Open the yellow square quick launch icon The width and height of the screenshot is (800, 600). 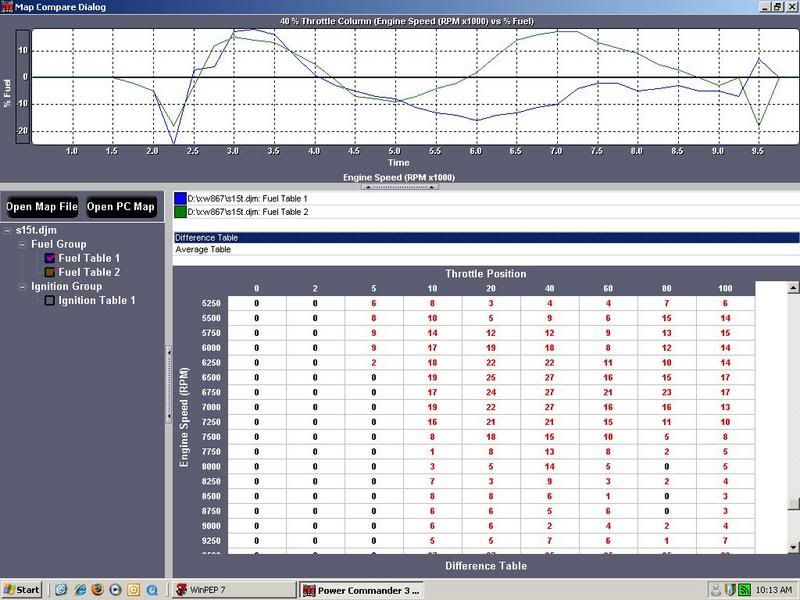(133, 590)
